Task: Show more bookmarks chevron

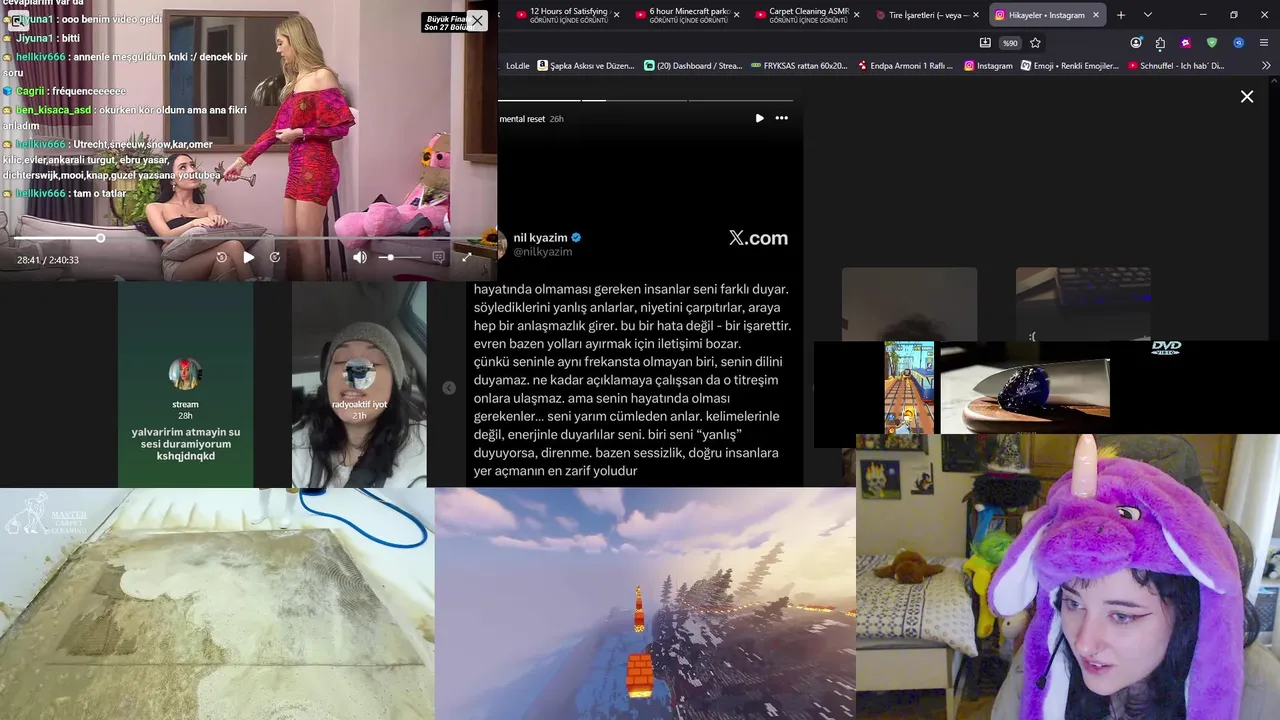Action: point(1266,66)
